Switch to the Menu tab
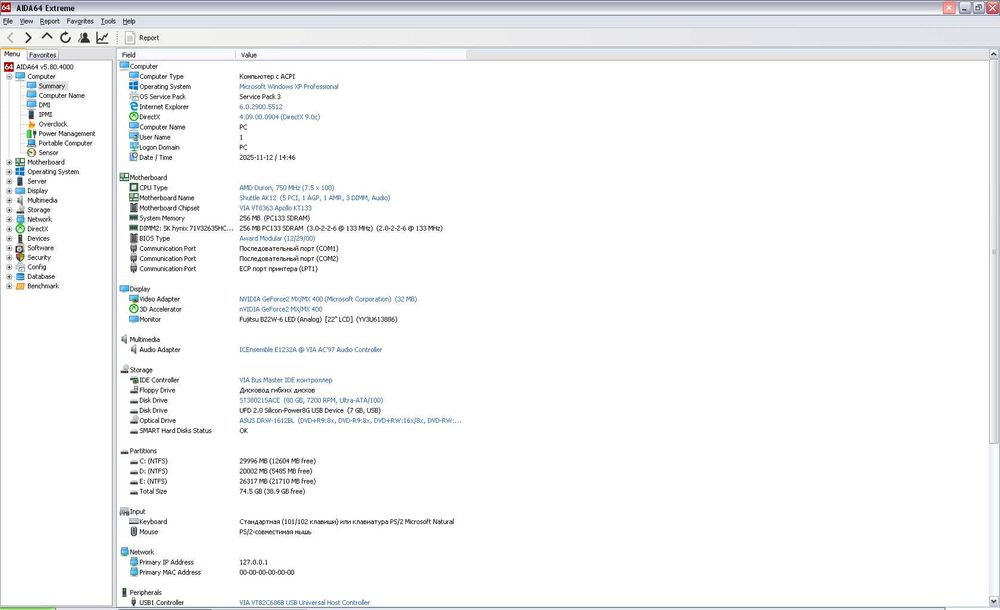Image resolution: width=1000 pixels, height=610 pixels. pos(13,54)
